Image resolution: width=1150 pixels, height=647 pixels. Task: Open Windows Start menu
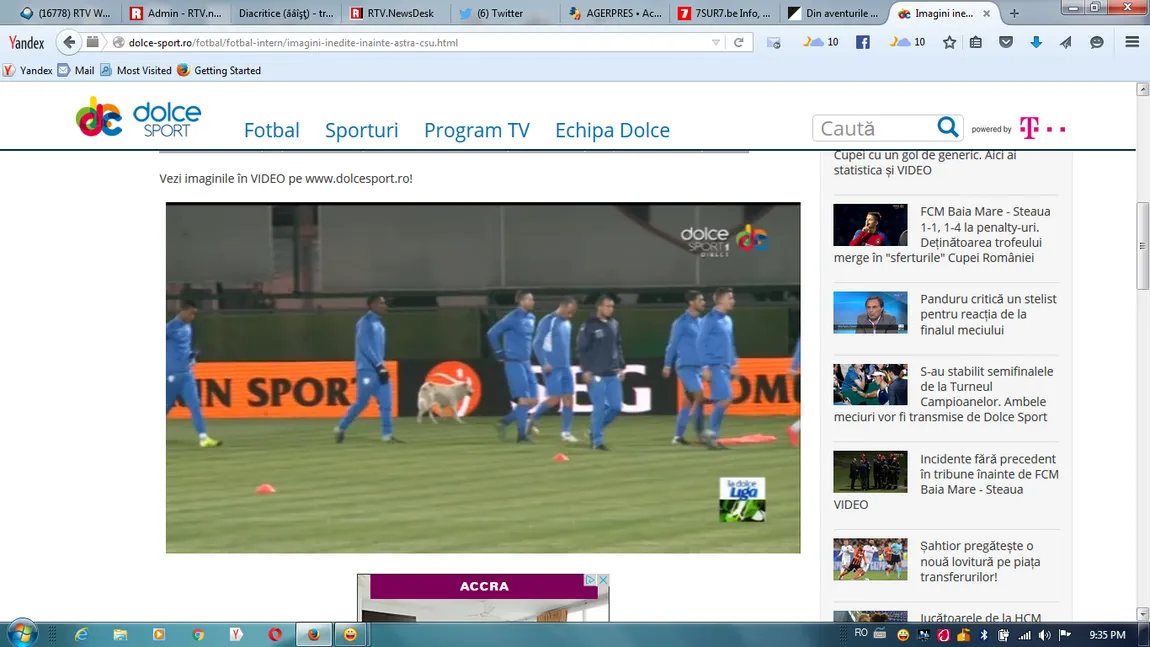click(21, 634)
